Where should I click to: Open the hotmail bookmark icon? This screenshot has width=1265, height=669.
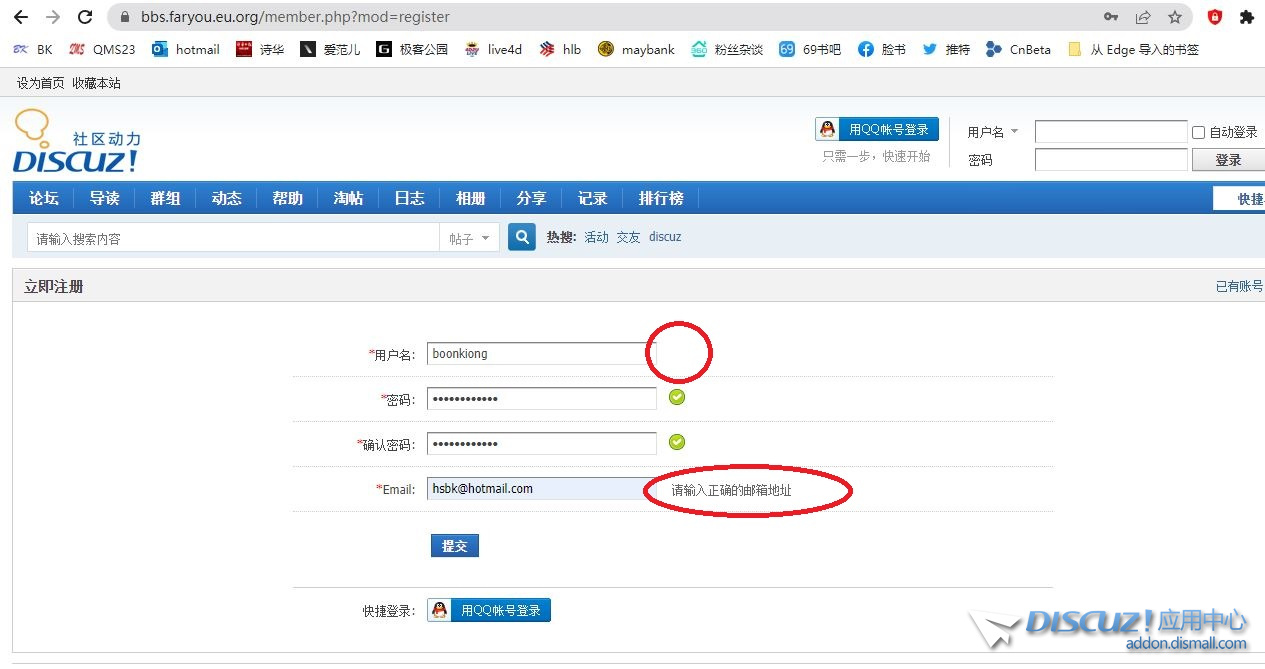point(160,49)
